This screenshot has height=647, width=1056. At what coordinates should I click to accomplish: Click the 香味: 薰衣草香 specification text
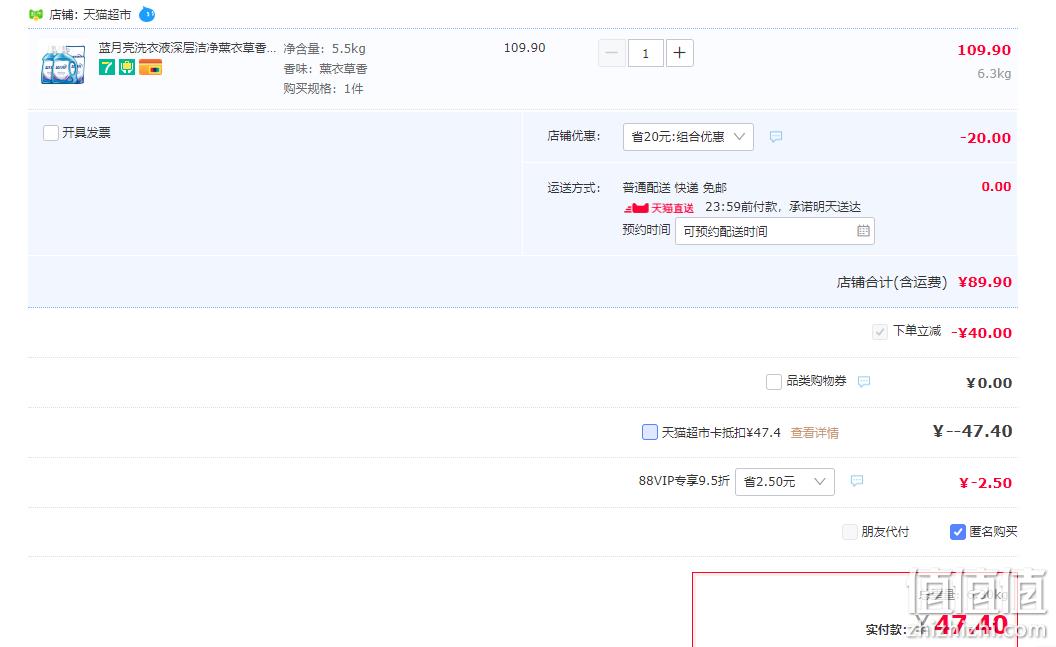[x=325, y=69]
